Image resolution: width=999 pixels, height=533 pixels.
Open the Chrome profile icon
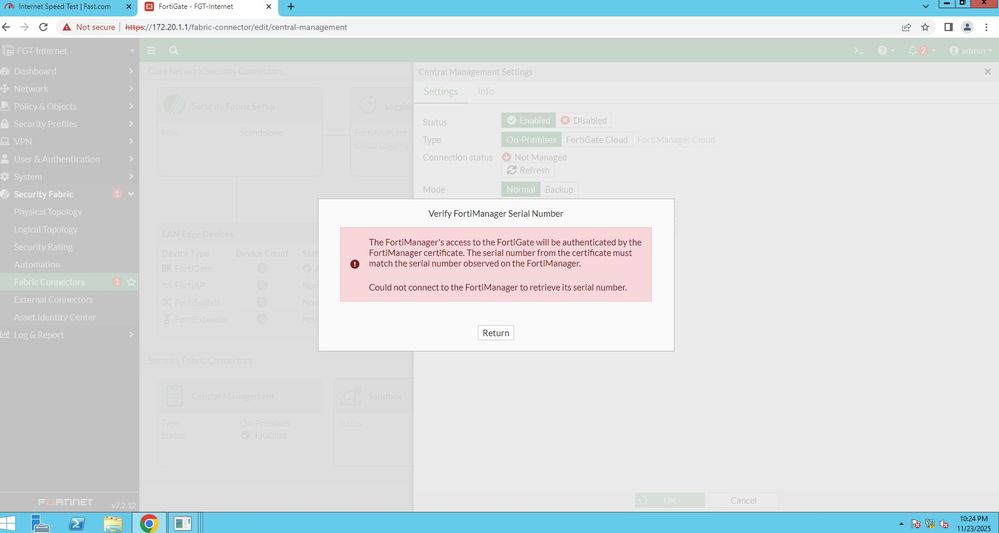click(x=967, y=27)
